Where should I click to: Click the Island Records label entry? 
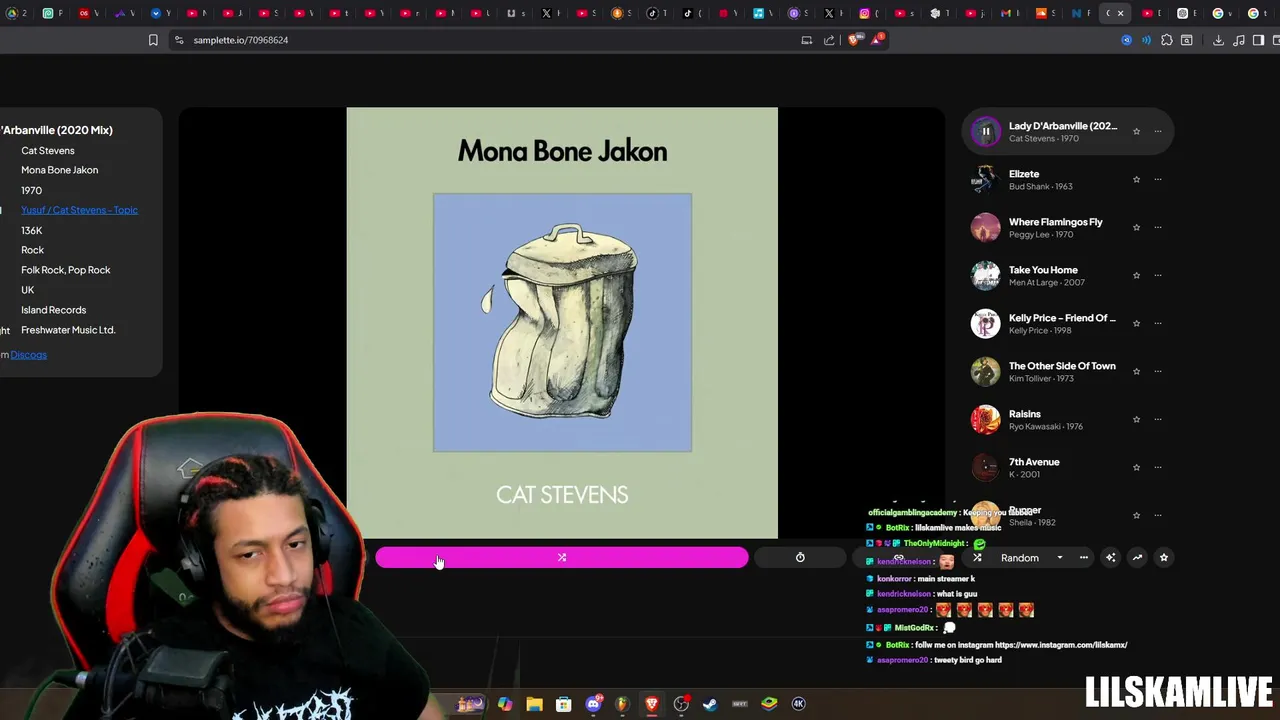[53, 310]
